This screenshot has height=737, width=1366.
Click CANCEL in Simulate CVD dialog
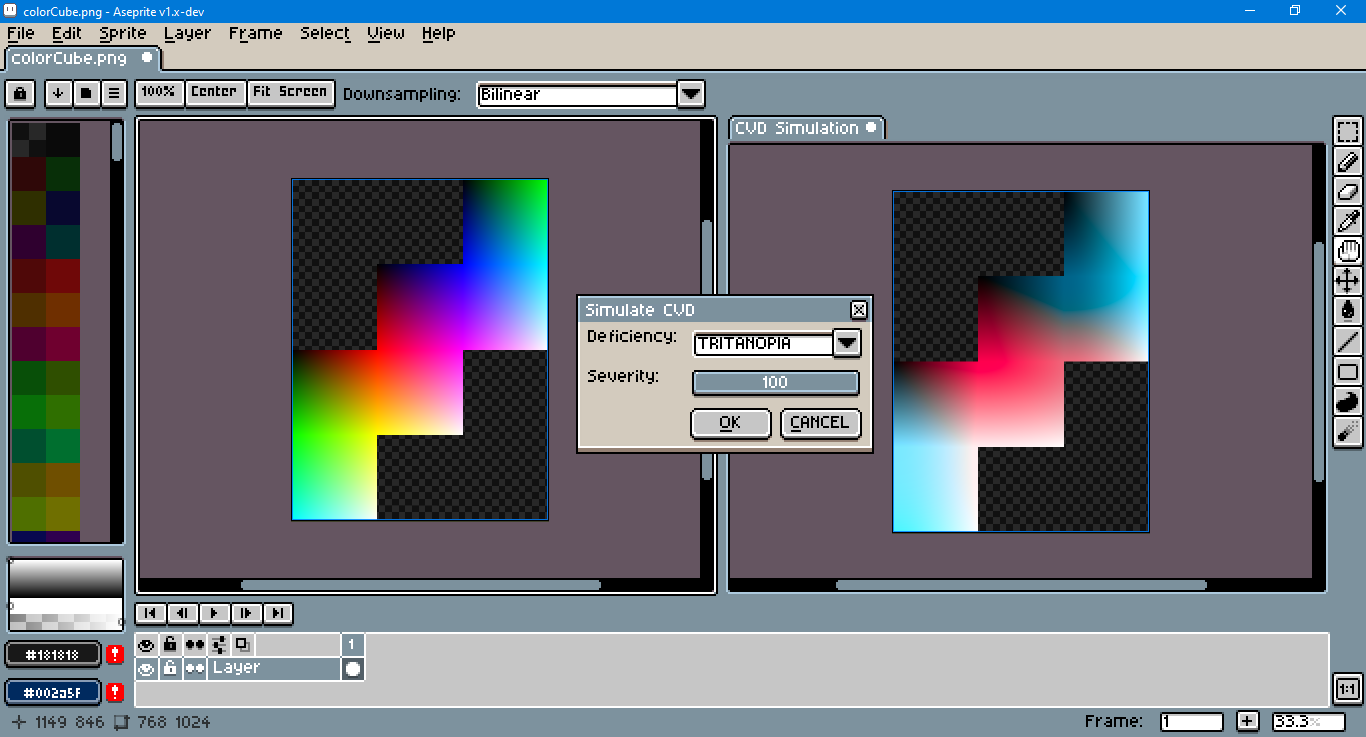pyautogui.click(x=820, y=423)
